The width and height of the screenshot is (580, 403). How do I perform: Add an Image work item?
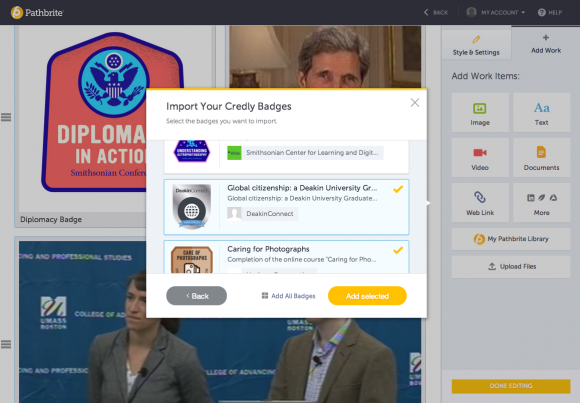point(480,113)
